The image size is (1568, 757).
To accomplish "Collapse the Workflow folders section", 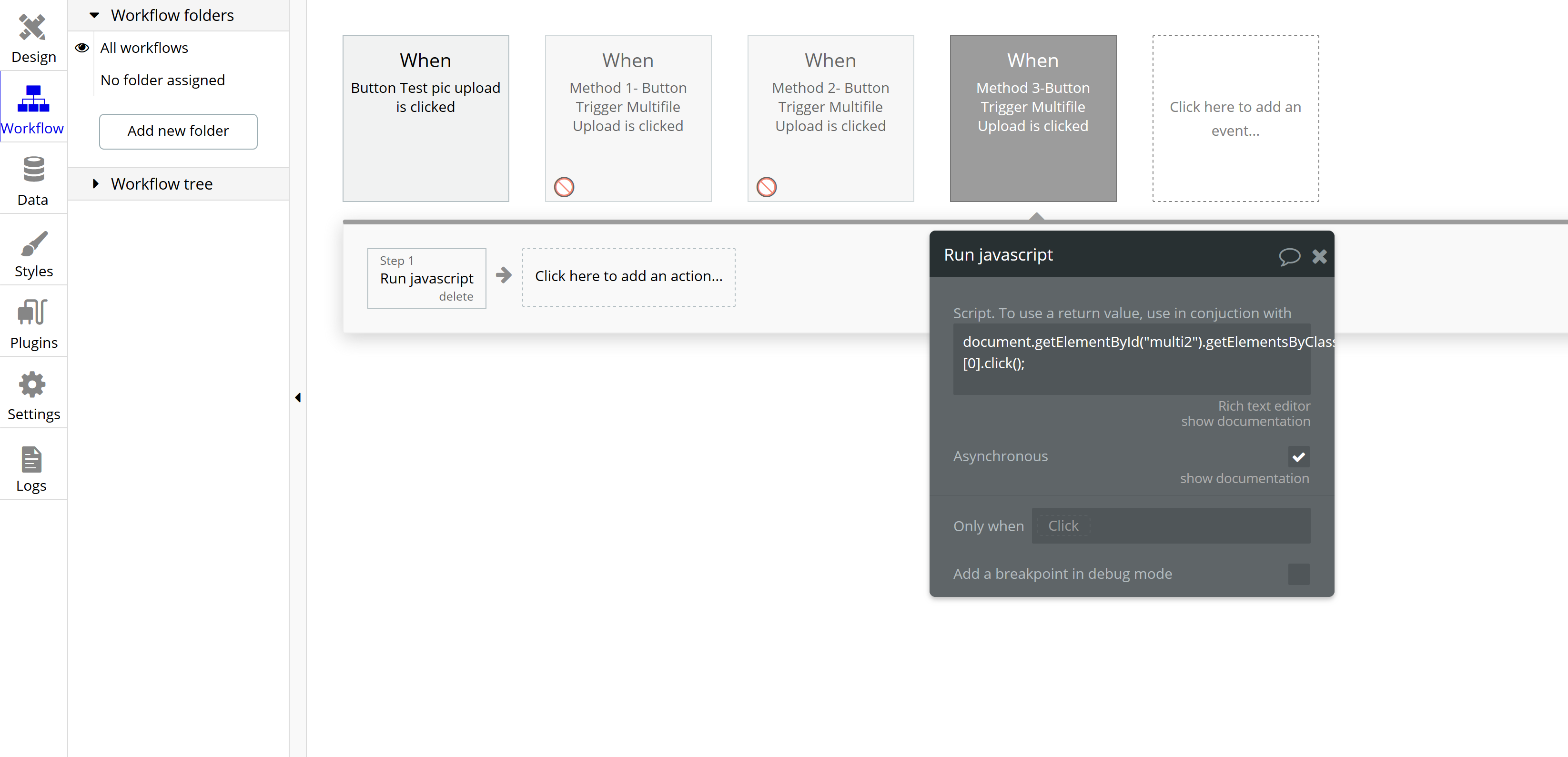I will pyautogui.click(x=94, y=15).
